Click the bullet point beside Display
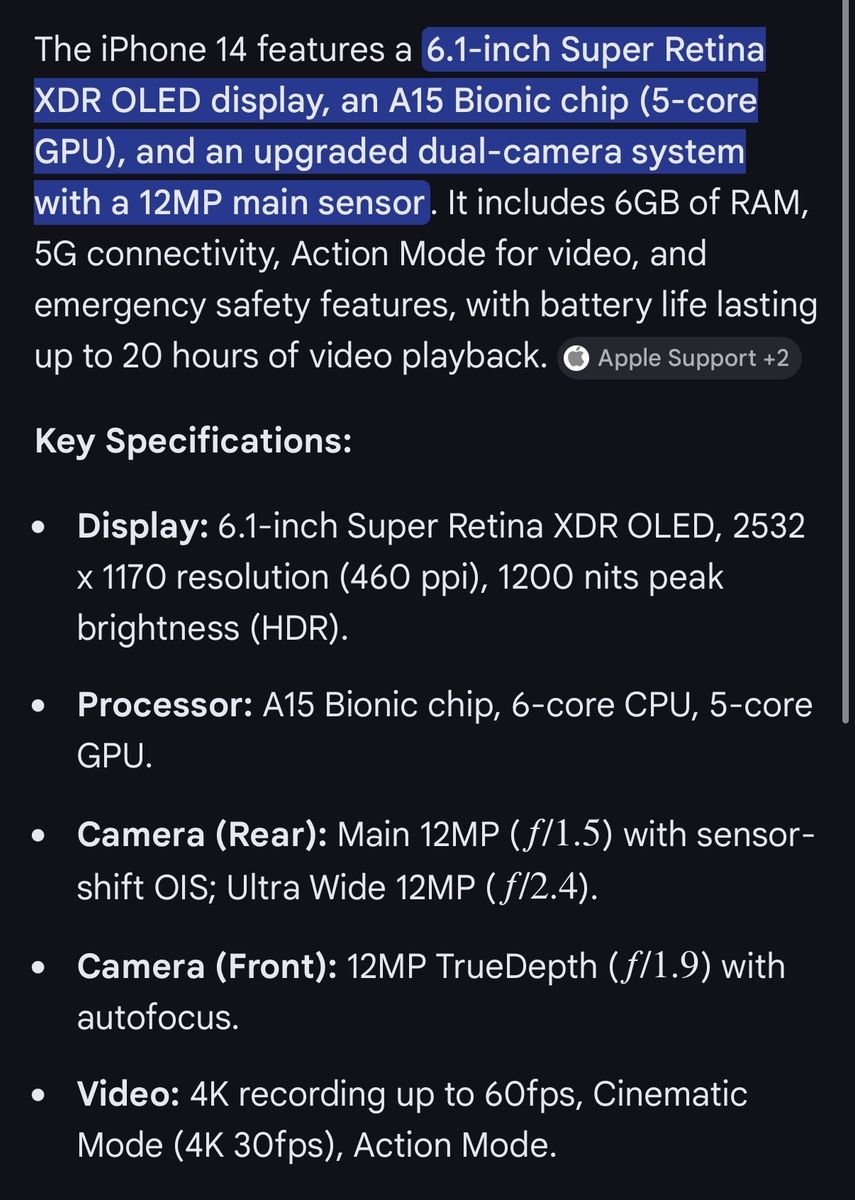The height and width of the screenshot is (1200, 855). pyautogui.click(x=40, y=528)
